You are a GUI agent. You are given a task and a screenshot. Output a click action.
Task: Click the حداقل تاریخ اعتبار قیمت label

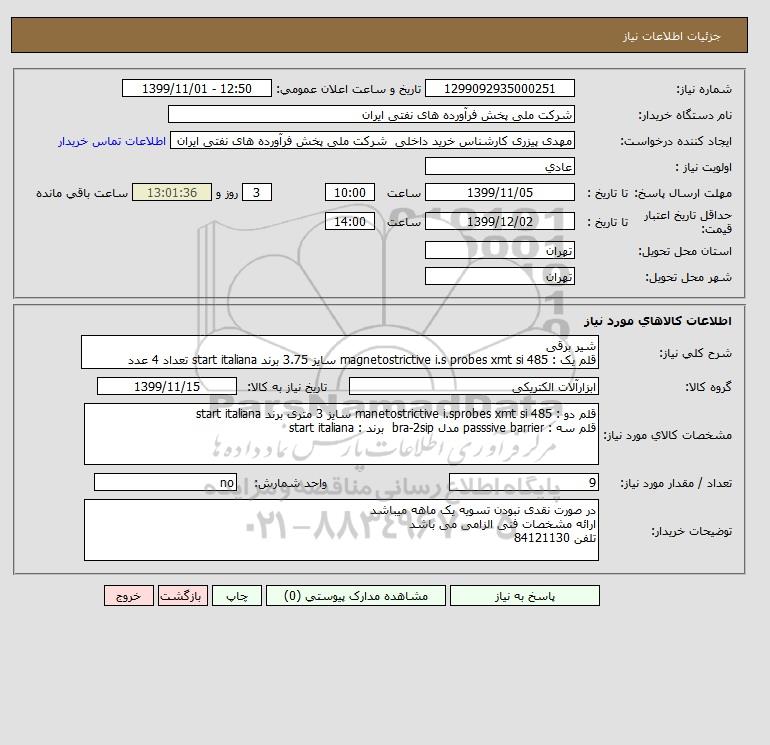coord(688,222)
